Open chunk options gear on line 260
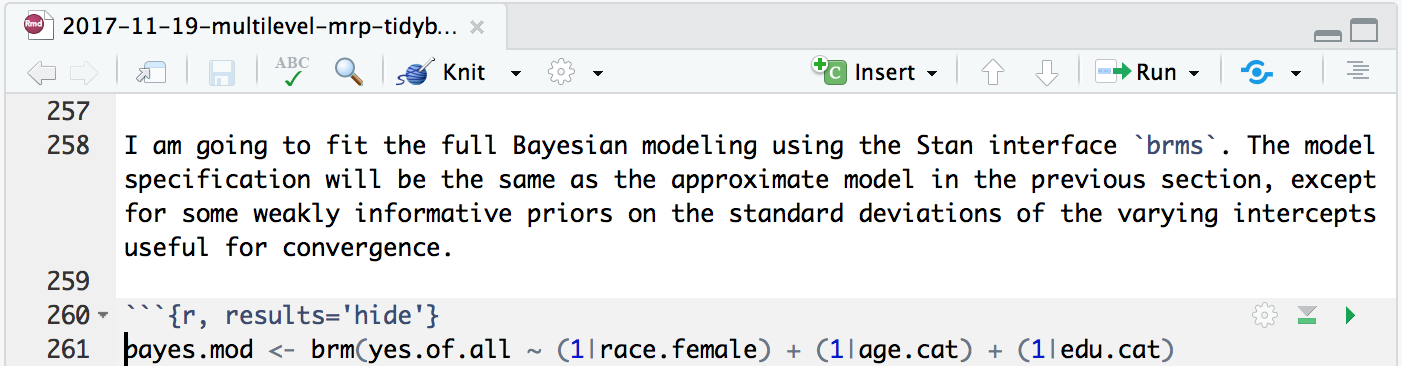The height and width of the screenshot is (366, 1402). (x=1265, y=316)
